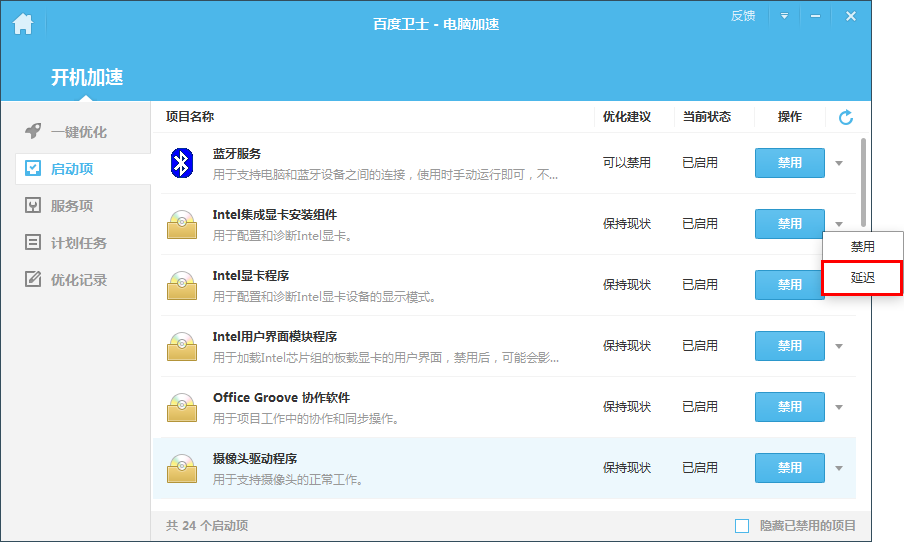Image resolution: width=904 pixels, height=542 pixels.
Task: Expand options arrow for 摄像头驱动程序
Action: pyautogui.click(x=839, y=468)
